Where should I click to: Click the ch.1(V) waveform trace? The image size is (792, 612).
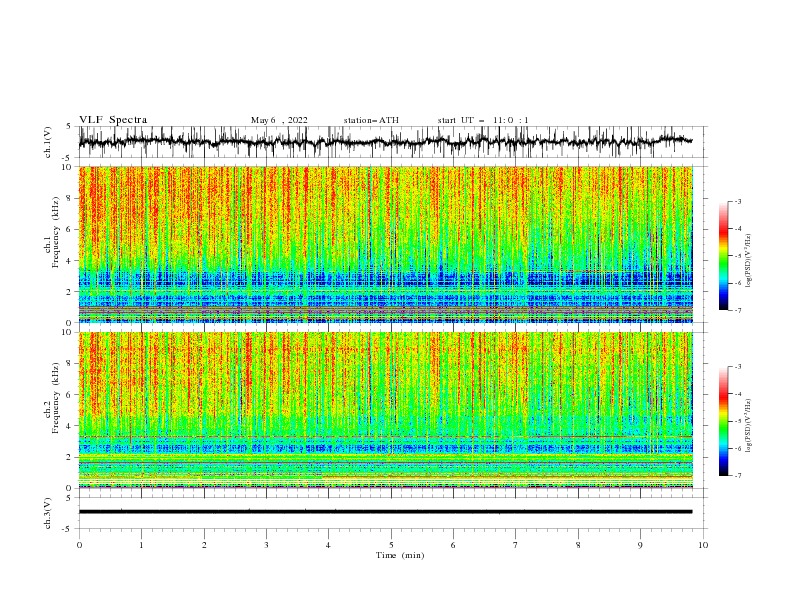click(x=385, y=142)
